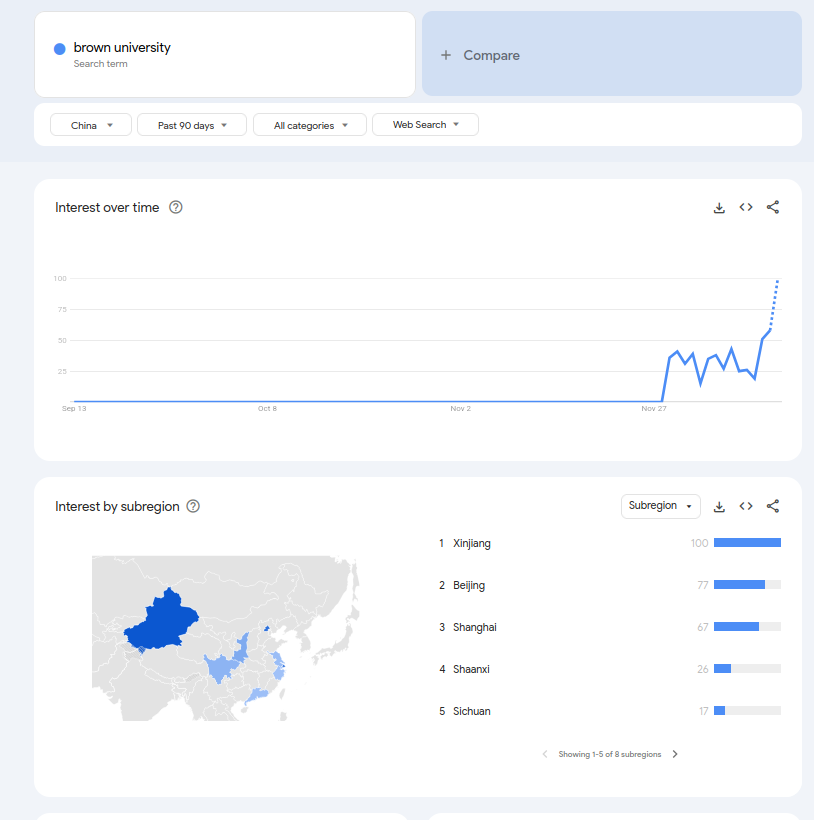
Task: Click the dark blue Xinjiang region on map
Action: point(162,622)
